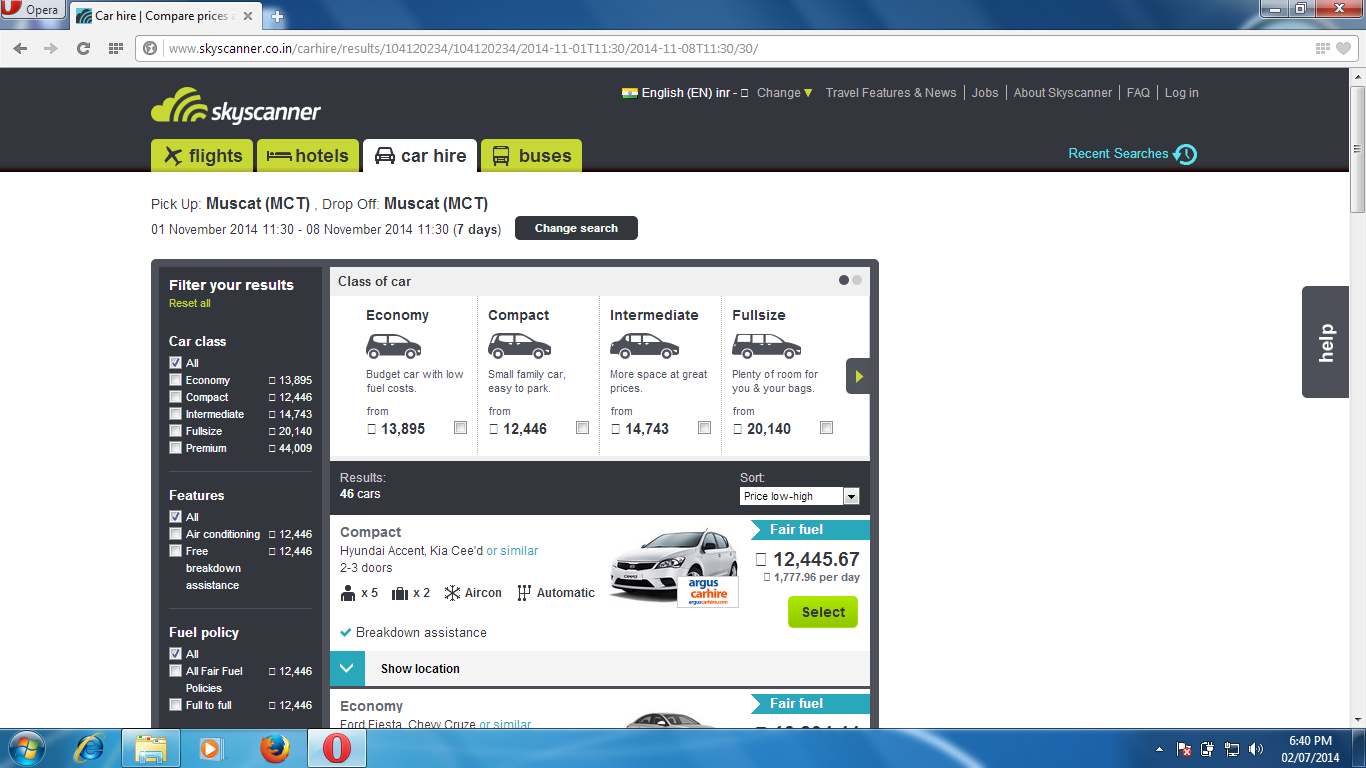The width and height of the screenshot is (1366, 768).
Task: Check the All Fair Fuel Policies filter
Action: [176, 671]
